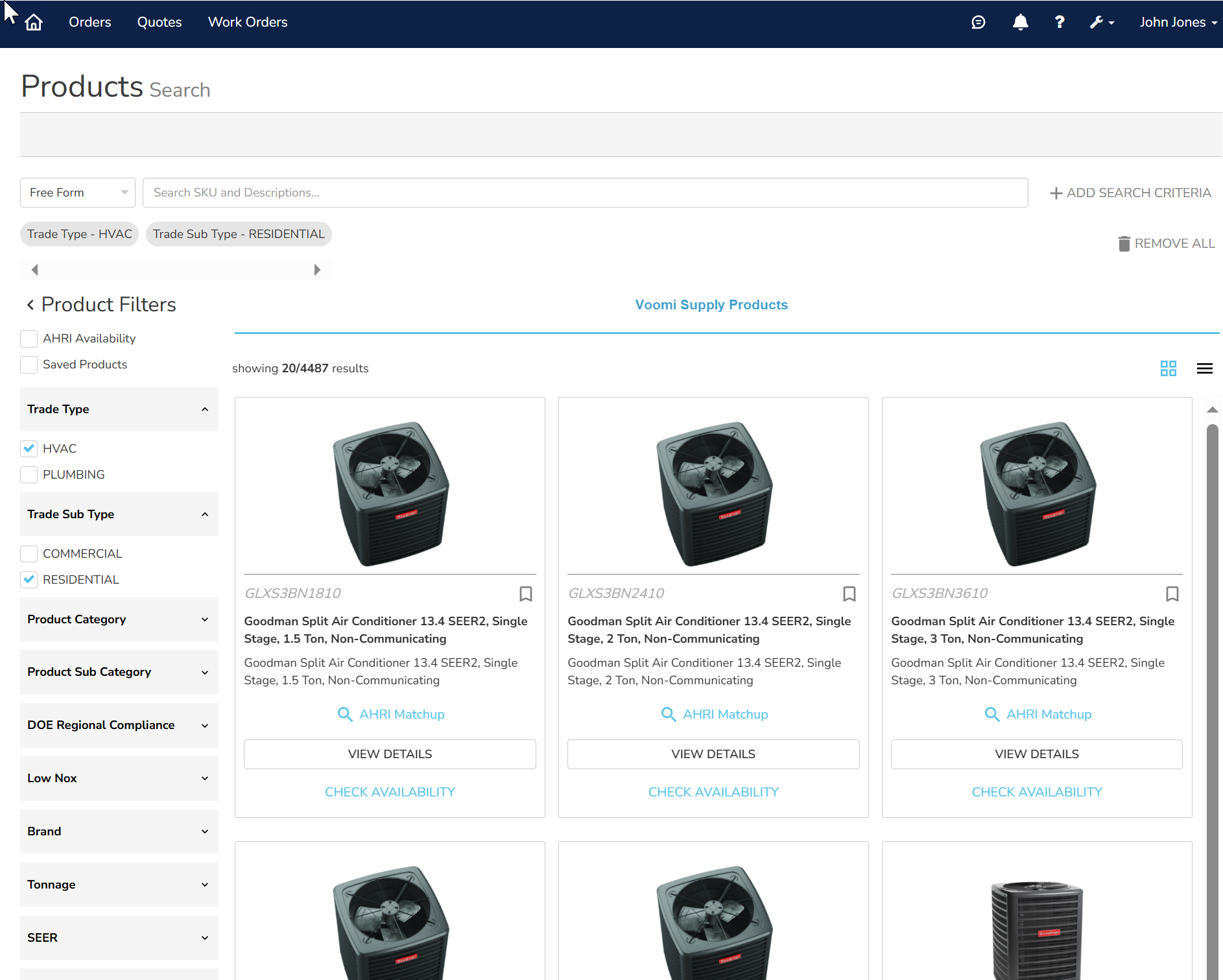Check the PLUMBING trade type
The height and width of the screenshot is (980, 1223).
[x=29, y=475]
